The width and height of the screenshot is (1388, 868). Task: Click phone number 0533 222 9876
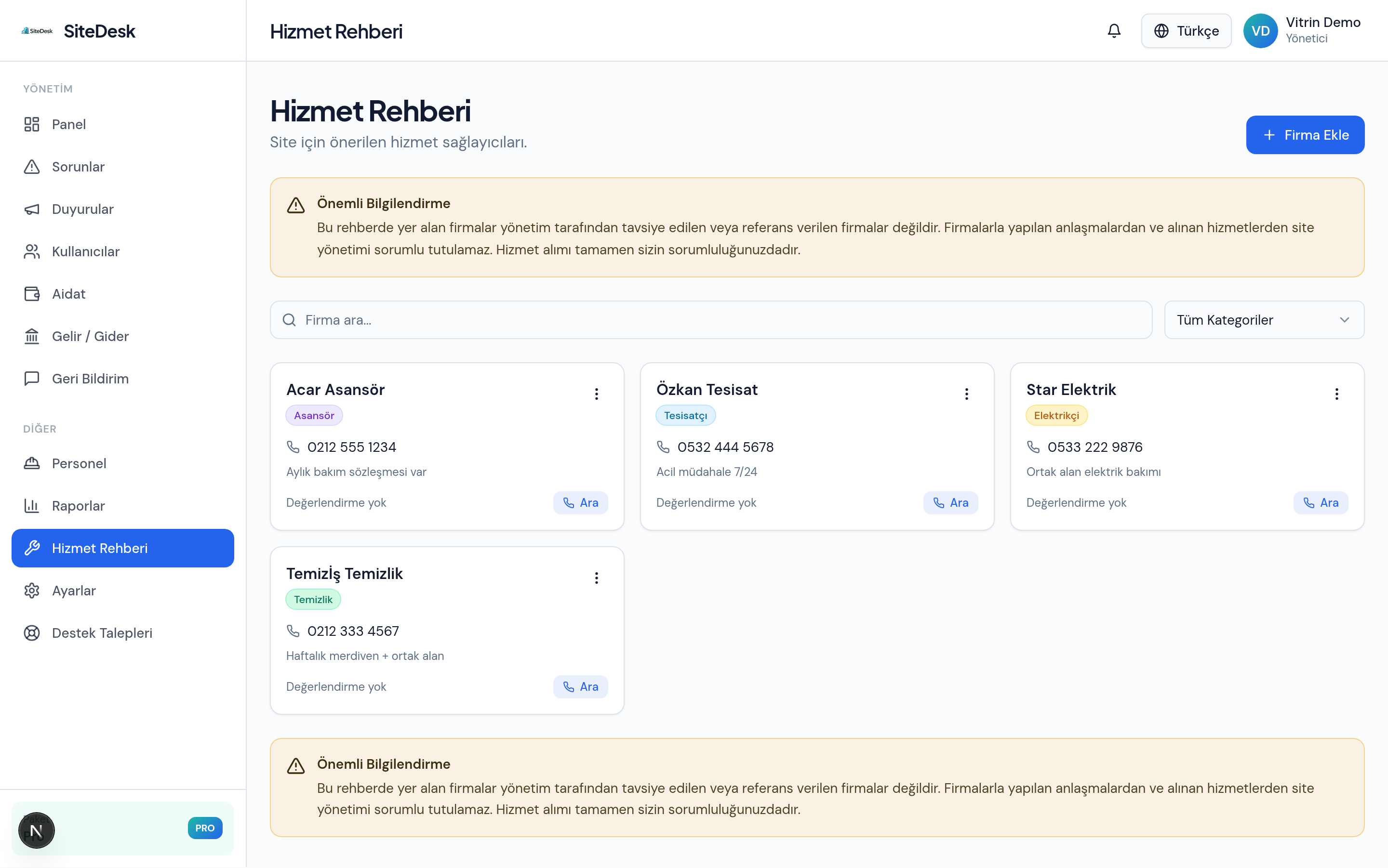click(x=1094, y=447)
